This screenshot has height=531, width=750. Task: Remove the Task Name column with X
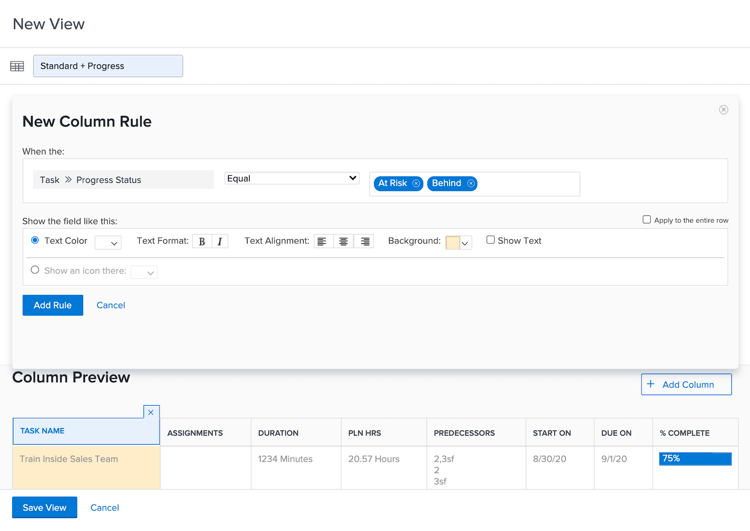pyautogui.click(x=151, y=412)
